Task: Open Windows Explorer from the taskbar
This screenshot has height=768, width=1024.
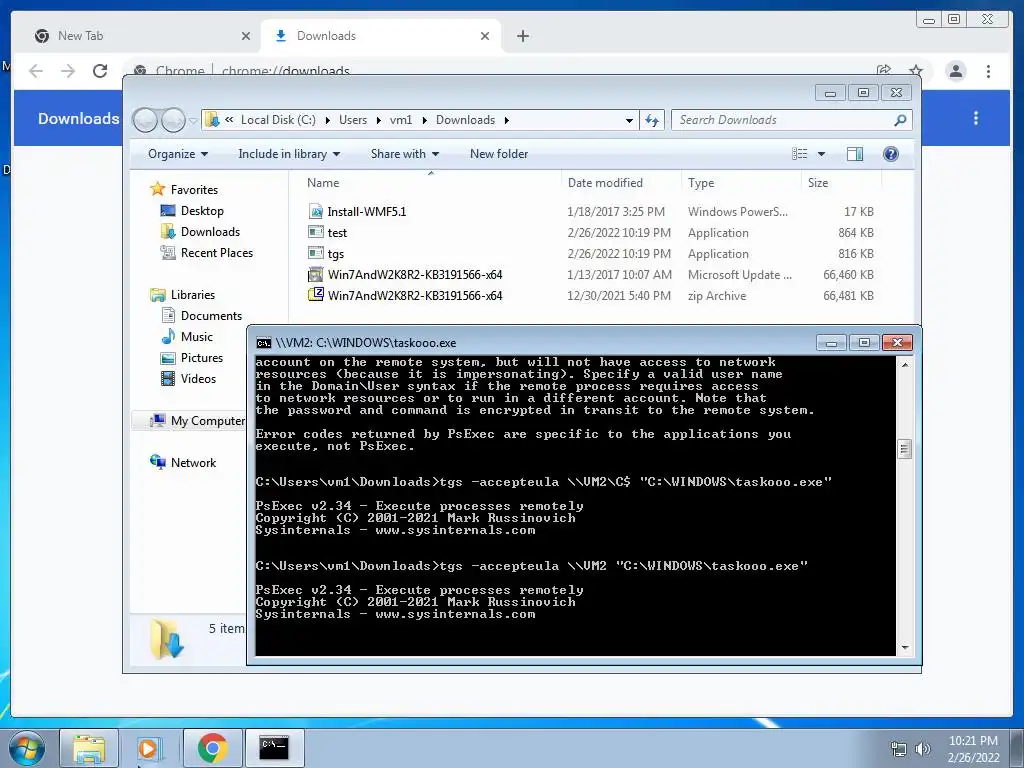Action: [x=89, y=748]
